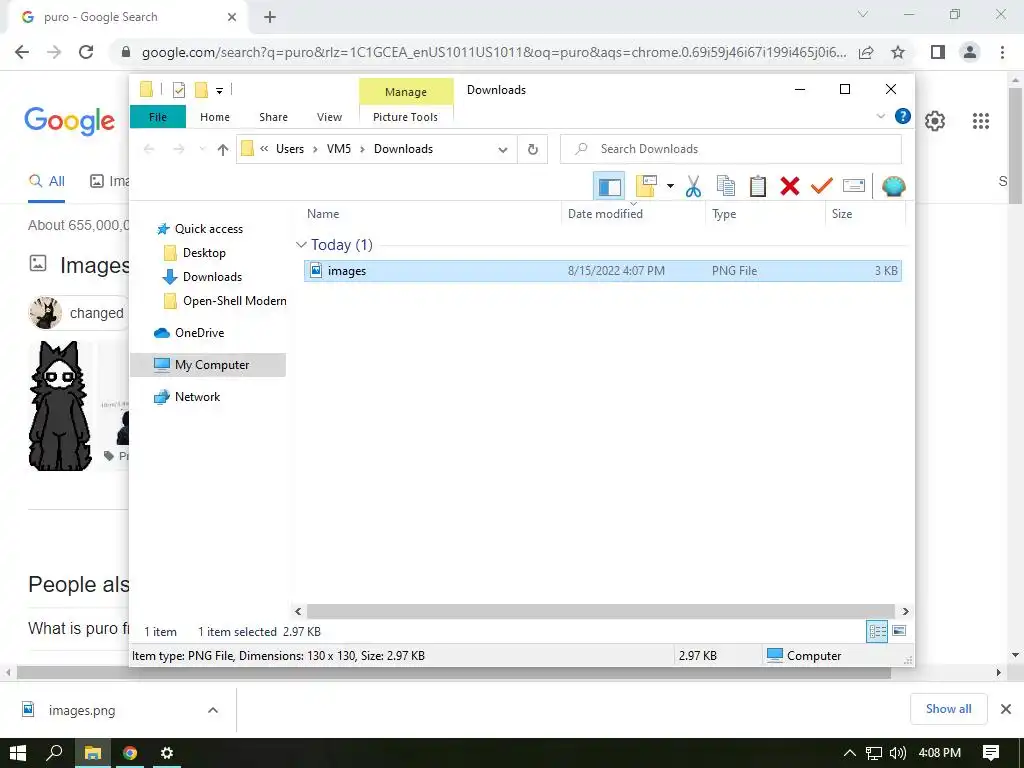The image size is (1024, 768).
Task: Click the Search Downloads field
Action: point(731,149)
